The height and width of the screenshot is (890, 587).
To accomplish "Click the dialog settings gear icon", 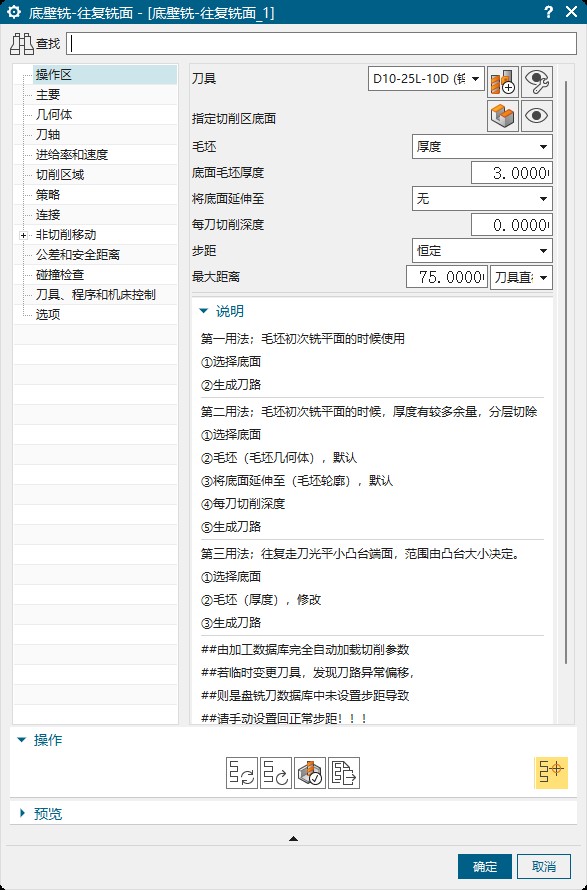I will coord(14,12).
